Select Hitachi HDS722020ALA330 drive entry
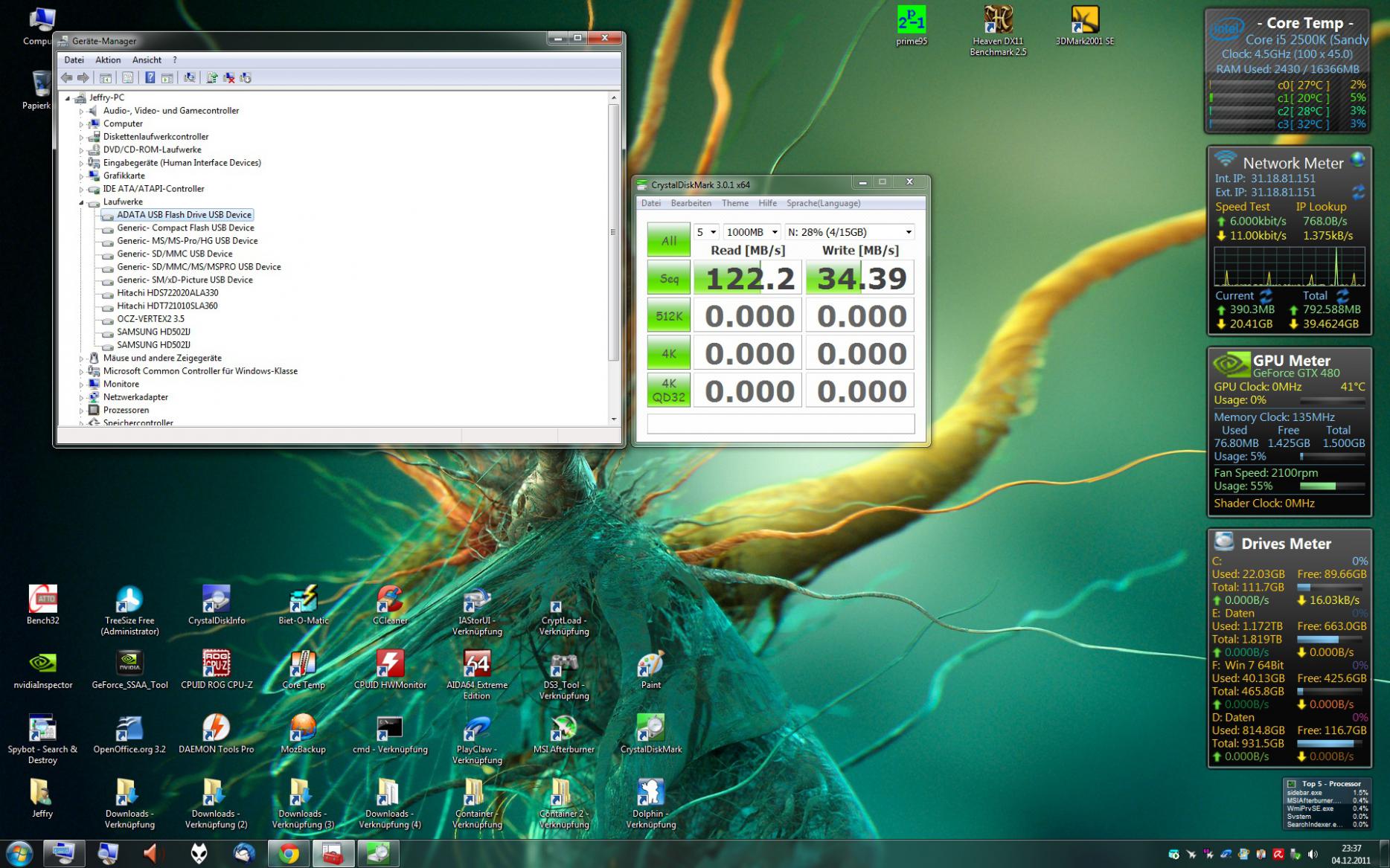The image size is (1390, 868). point(167,293)
